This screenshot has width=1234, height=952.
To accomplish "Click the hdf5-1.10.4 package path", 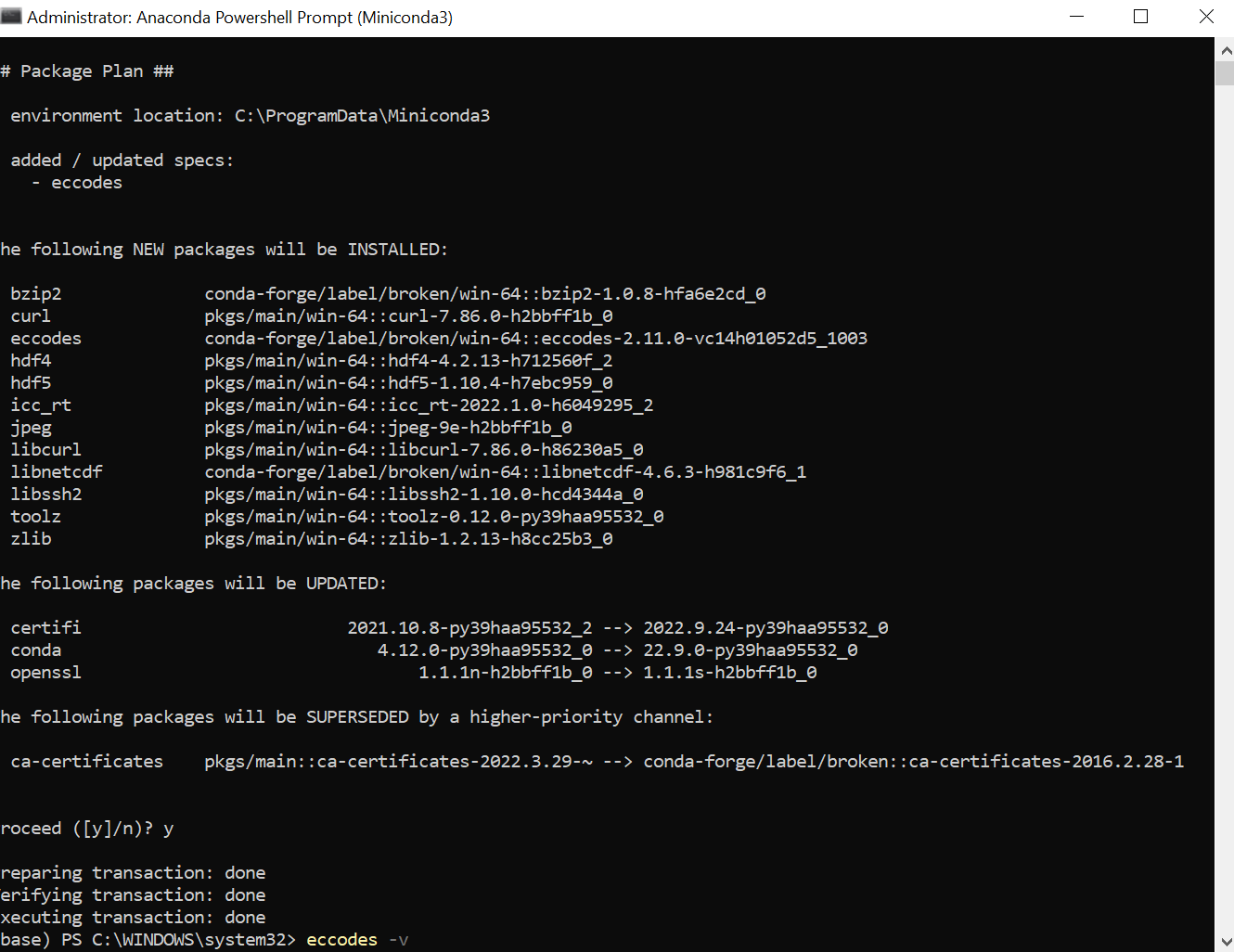I will point(408,383).
